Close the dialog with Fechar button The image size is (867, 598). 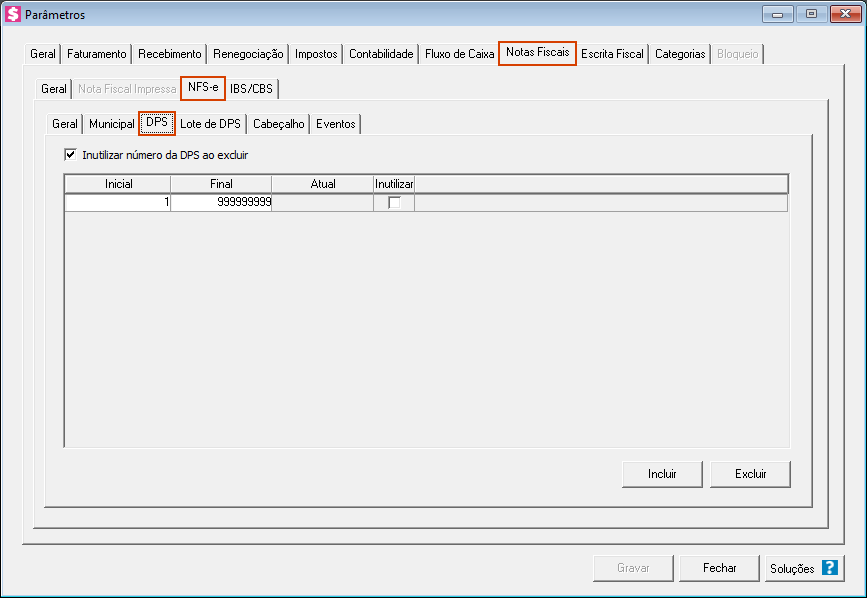click(x=719, y=568)
